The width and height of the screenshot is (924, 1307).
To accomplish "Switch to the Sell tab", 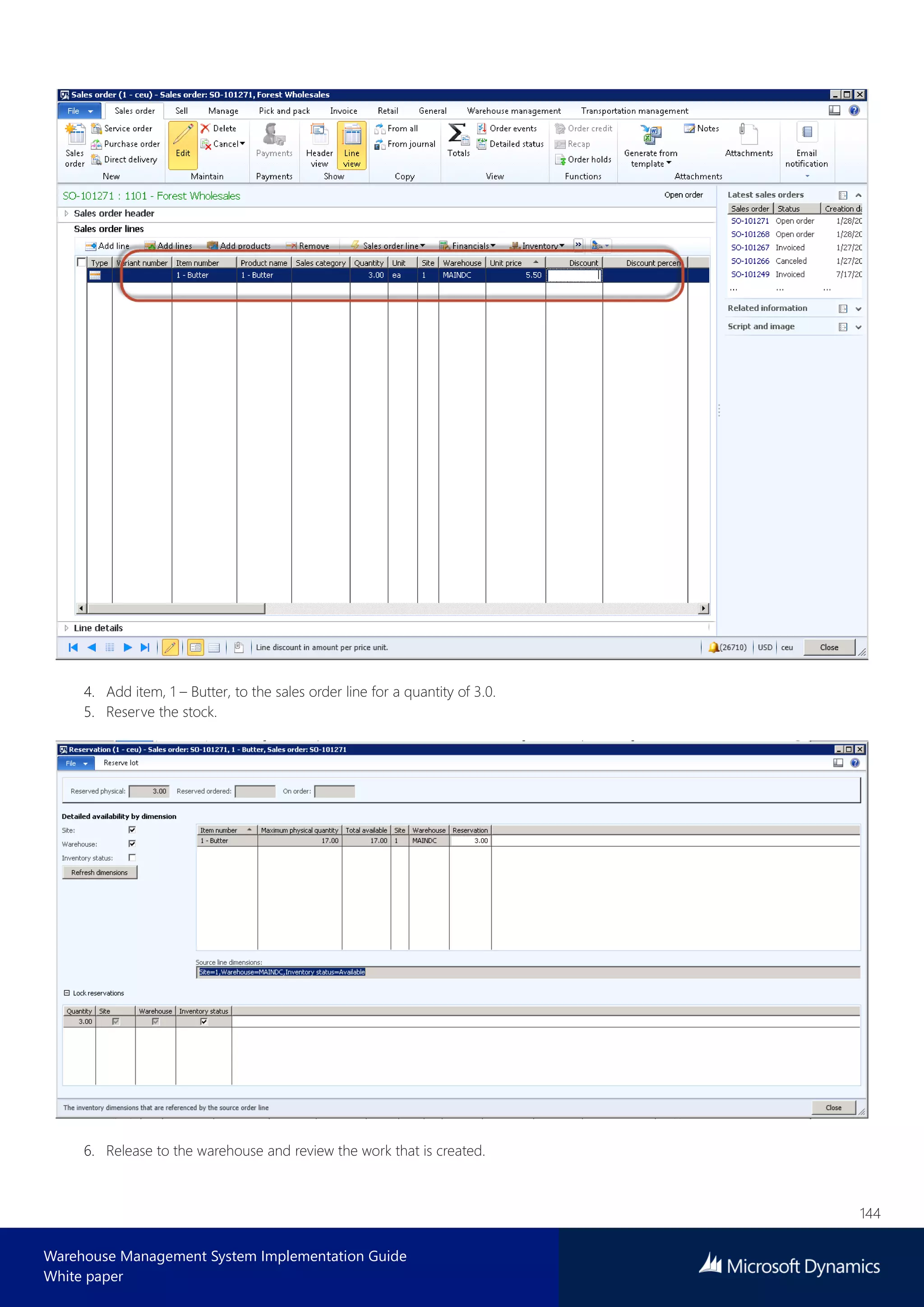I will tap(181, 111).
